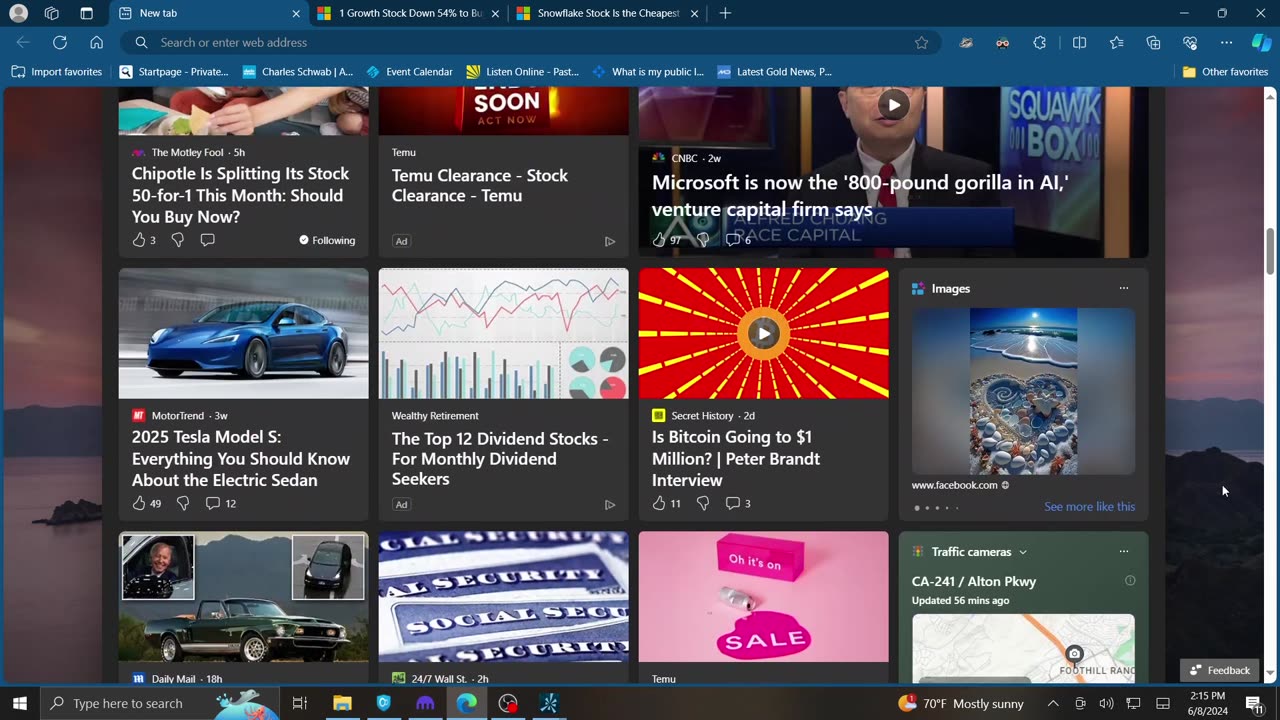1280x720 pixels.
Task: Open the Windows Start menu
Action: coord(20,703)
